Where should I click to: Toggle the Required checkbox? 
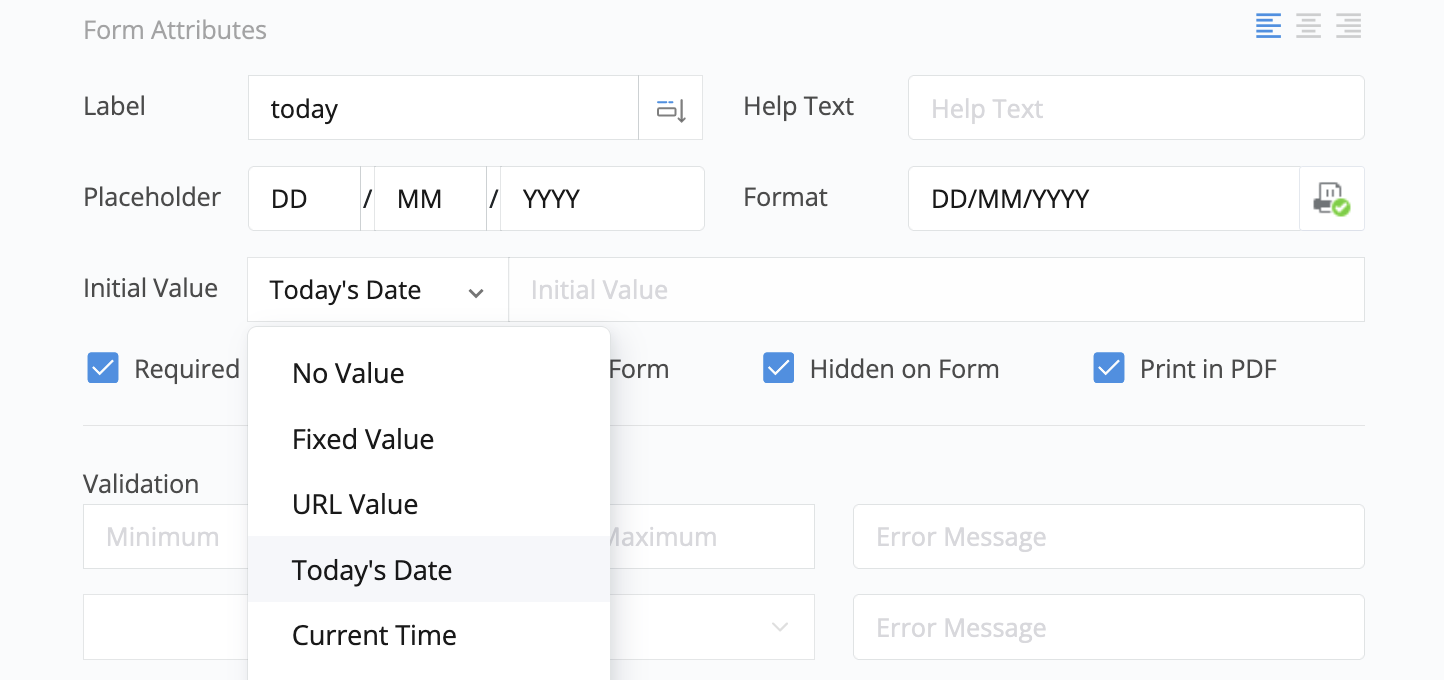click(x=103, y=369)
